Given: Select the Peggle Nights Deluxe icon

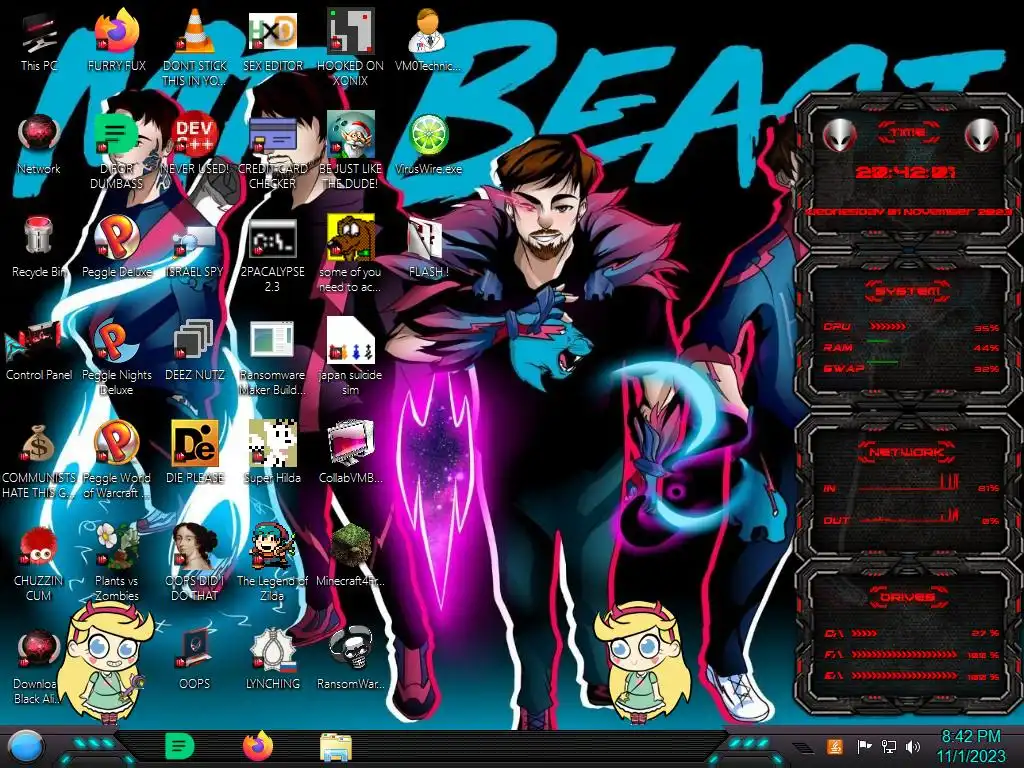Looking at the screenshot, I should [117, 358].
